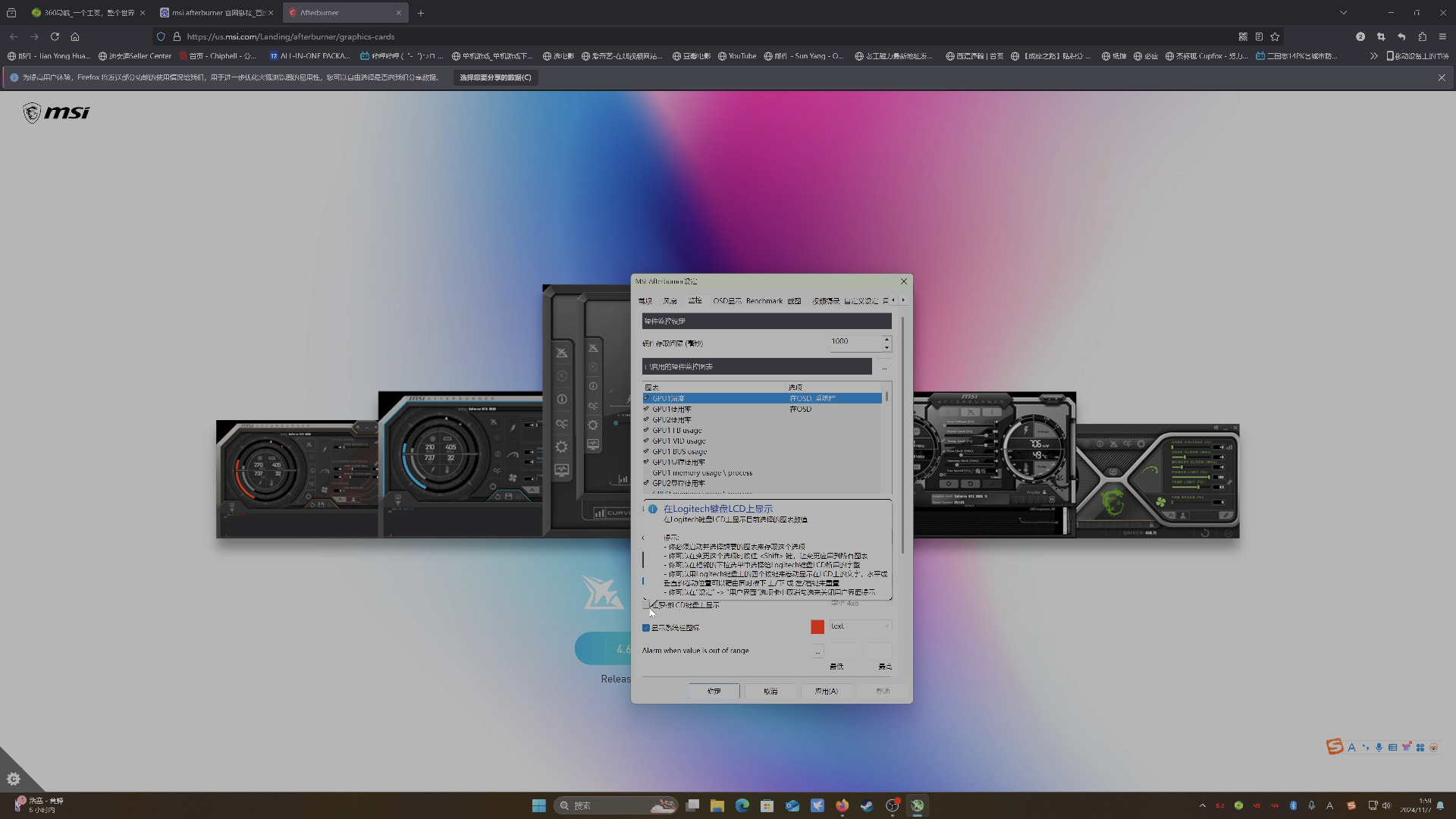1456x819 pixels.
Task: Reload the page with the refresh icon
Action: pos(55,36)
